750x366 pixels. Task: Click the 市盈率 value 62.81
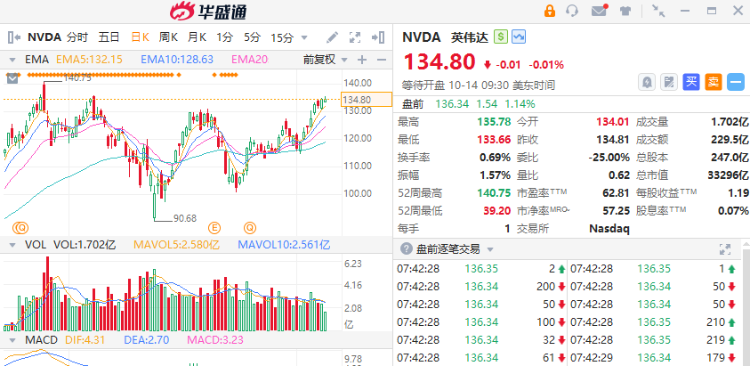click(x=616, y=193)
